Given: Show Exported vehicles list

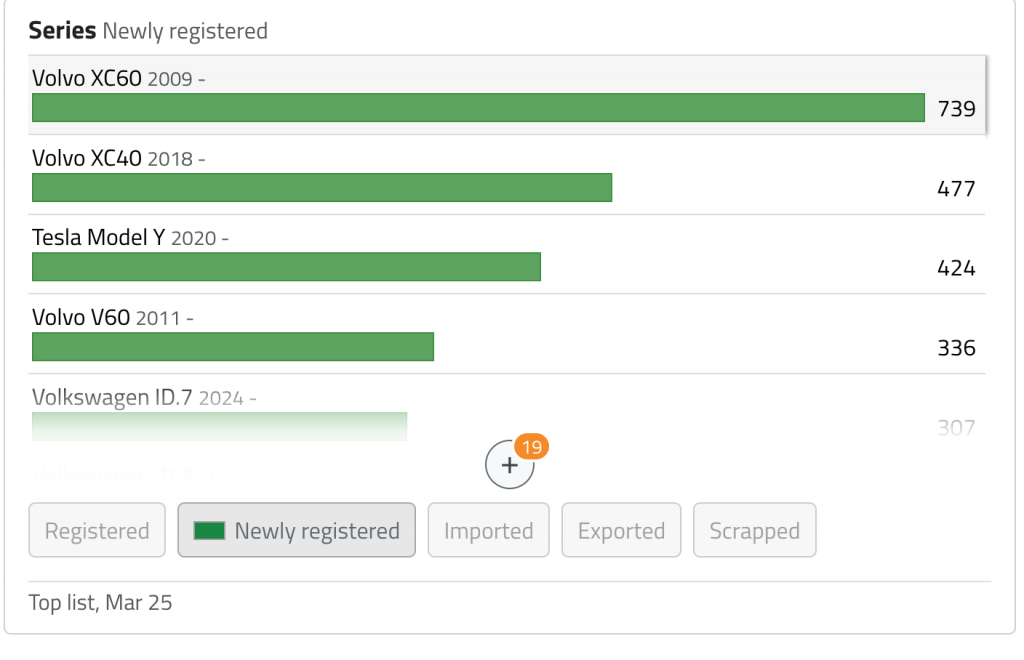Looking at the screenshot, I should [621, 531].
